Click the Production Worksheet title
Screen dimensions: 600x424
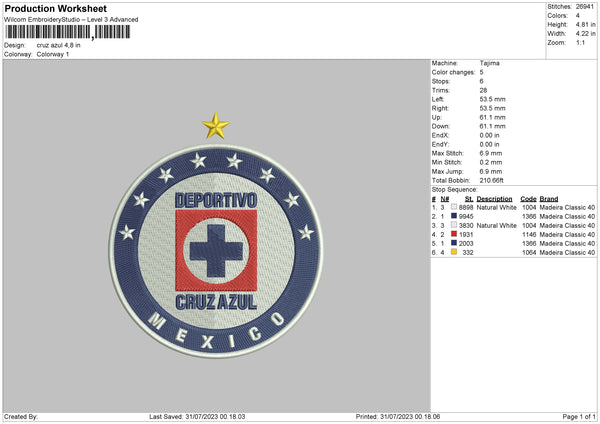click(x=55, y=8)
